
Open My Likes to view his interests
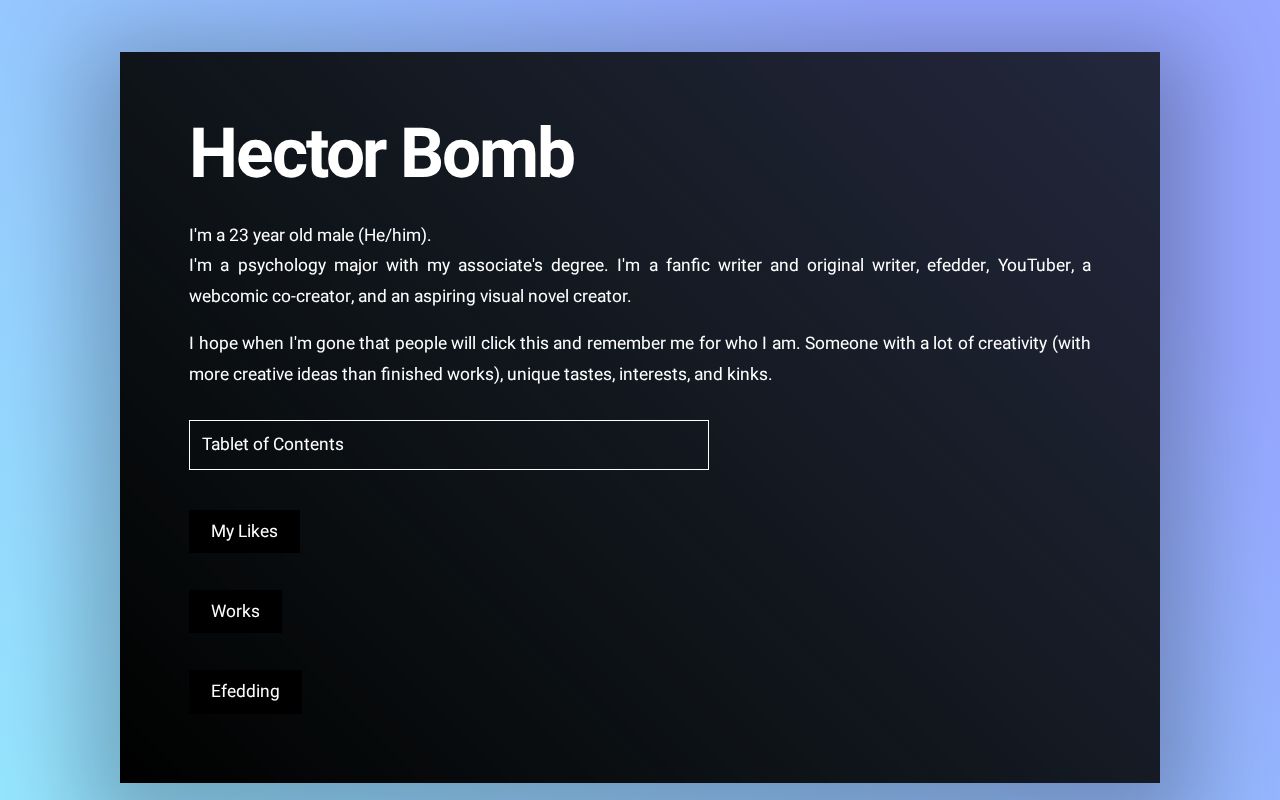[x=244, y=531]
